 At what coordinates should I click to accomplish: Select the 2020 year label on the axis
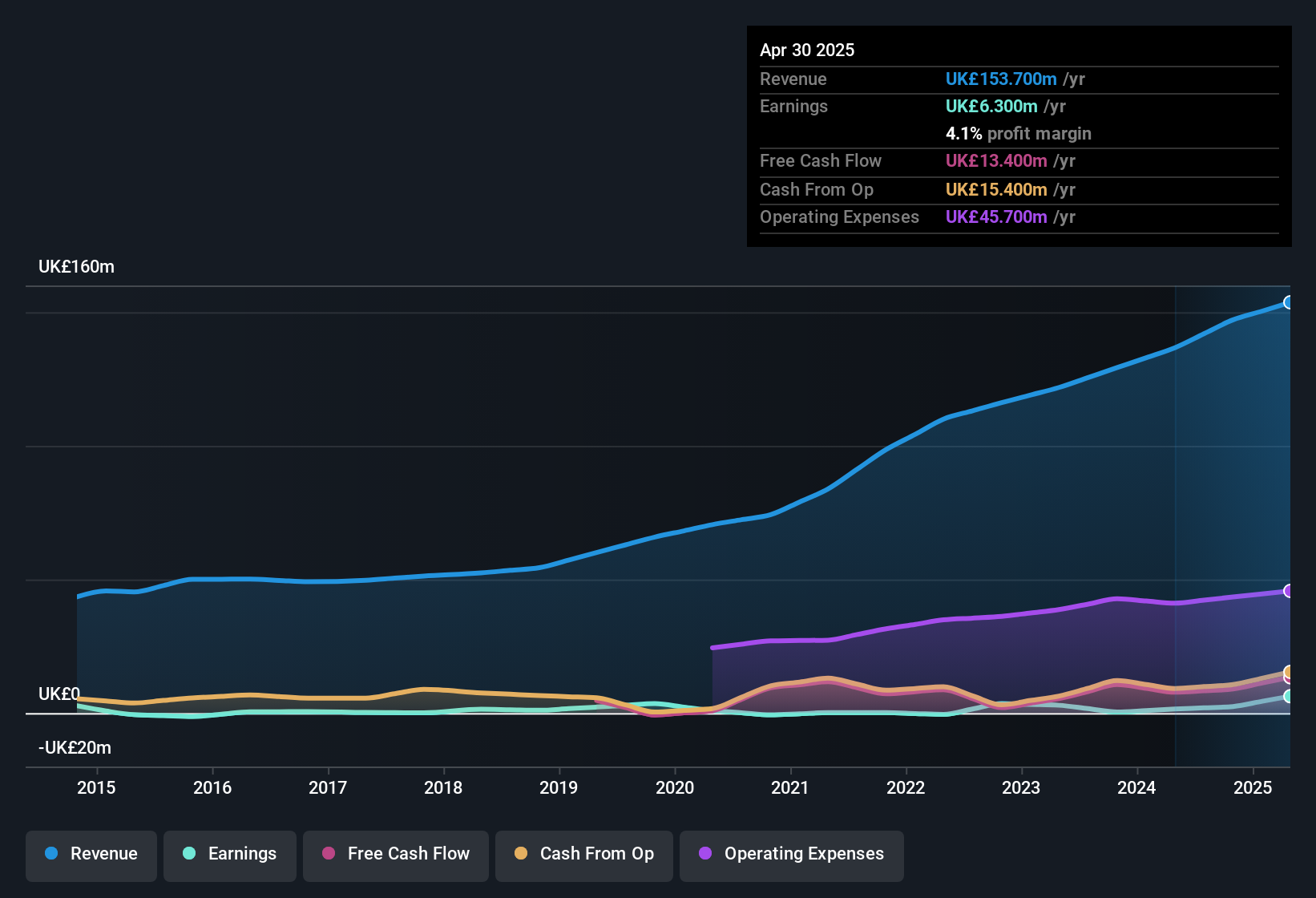(x=676, y=788)
